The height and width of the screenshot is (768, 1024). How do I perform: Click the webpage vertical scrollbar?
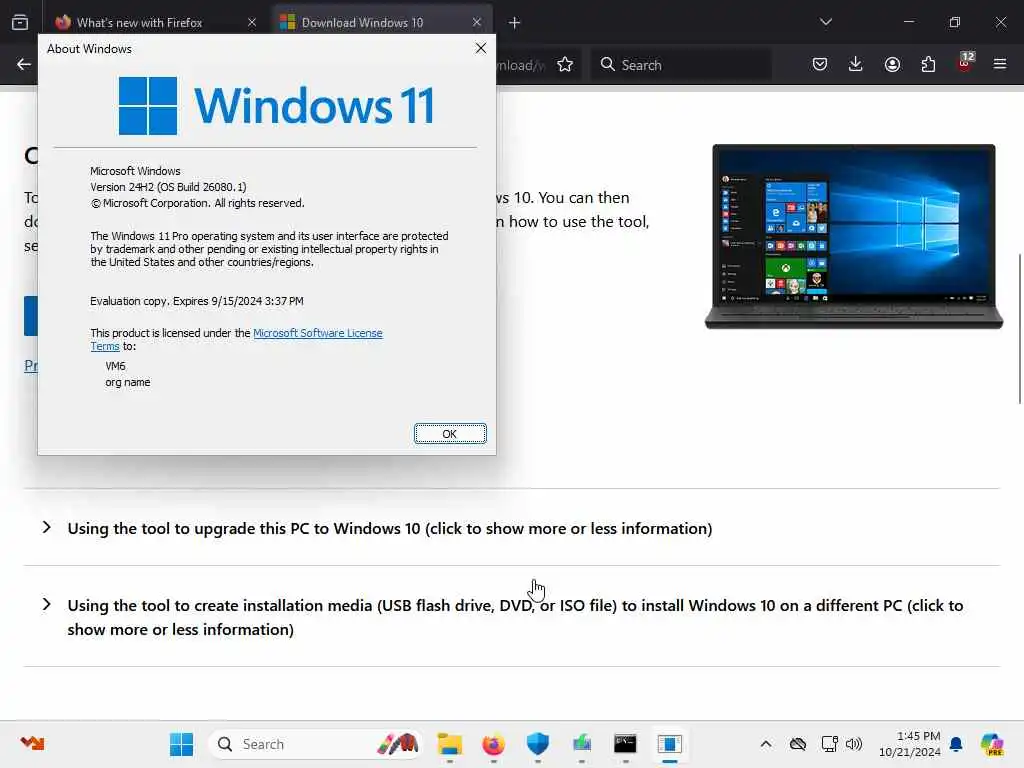click(1019, 328)
